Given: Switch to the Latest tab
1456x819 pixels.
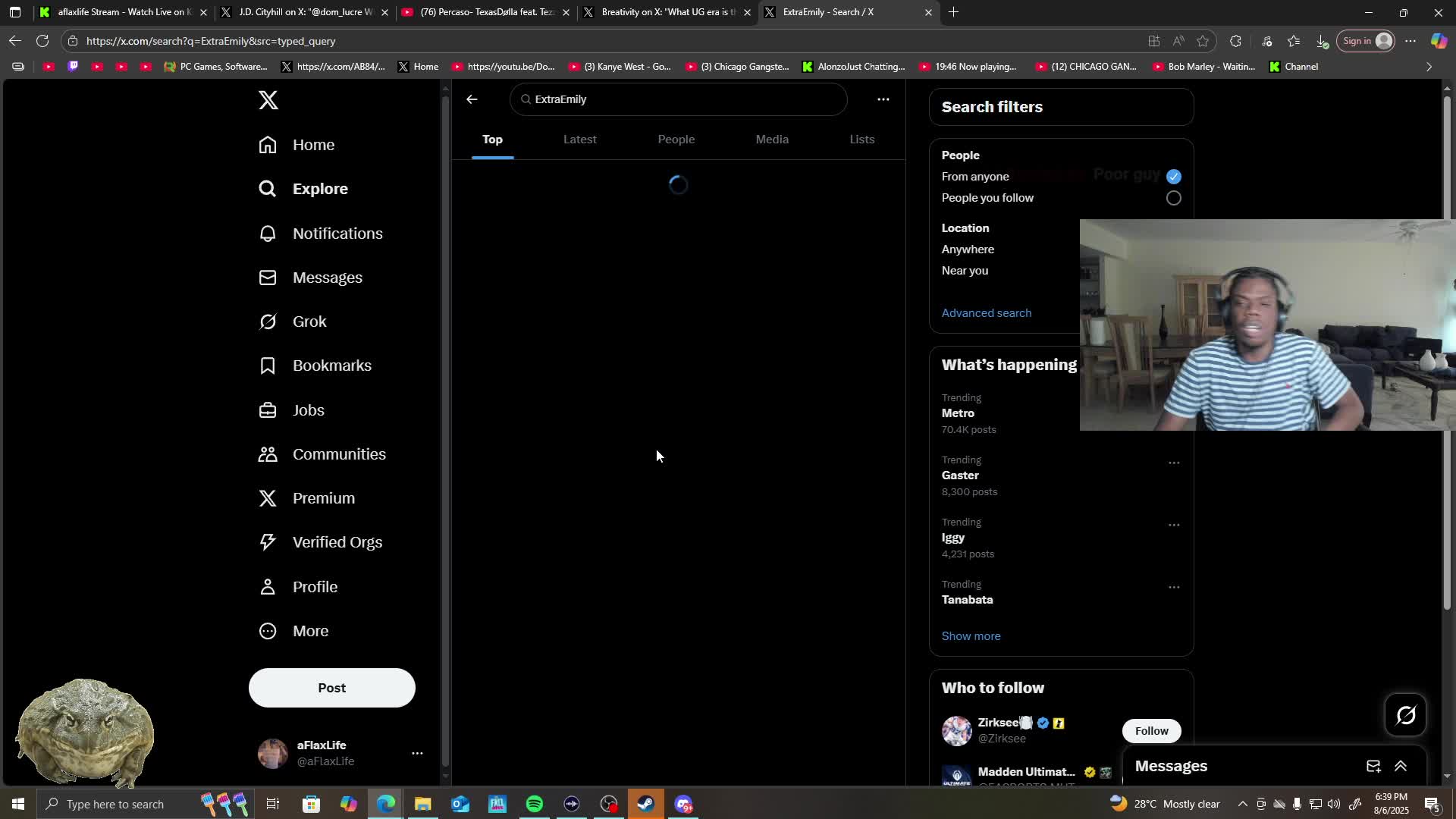Looking at the screenshot, I should click(580, 140).
